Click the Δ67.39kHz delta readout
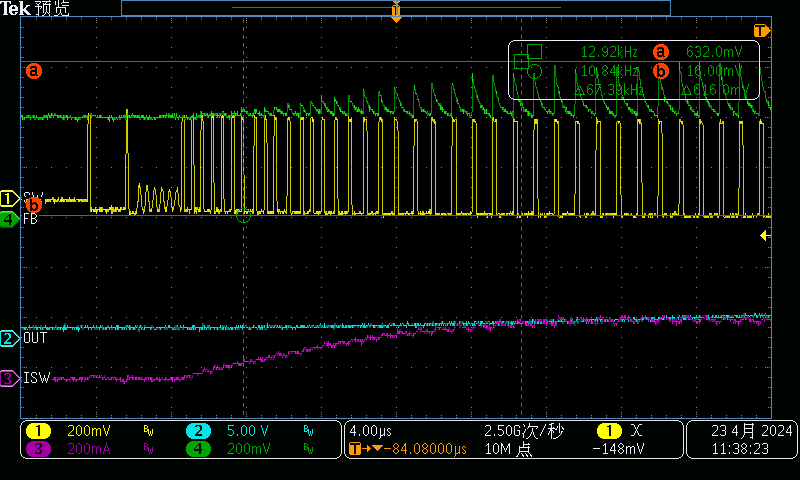The image size is (800, 480). tap(609, 90)
